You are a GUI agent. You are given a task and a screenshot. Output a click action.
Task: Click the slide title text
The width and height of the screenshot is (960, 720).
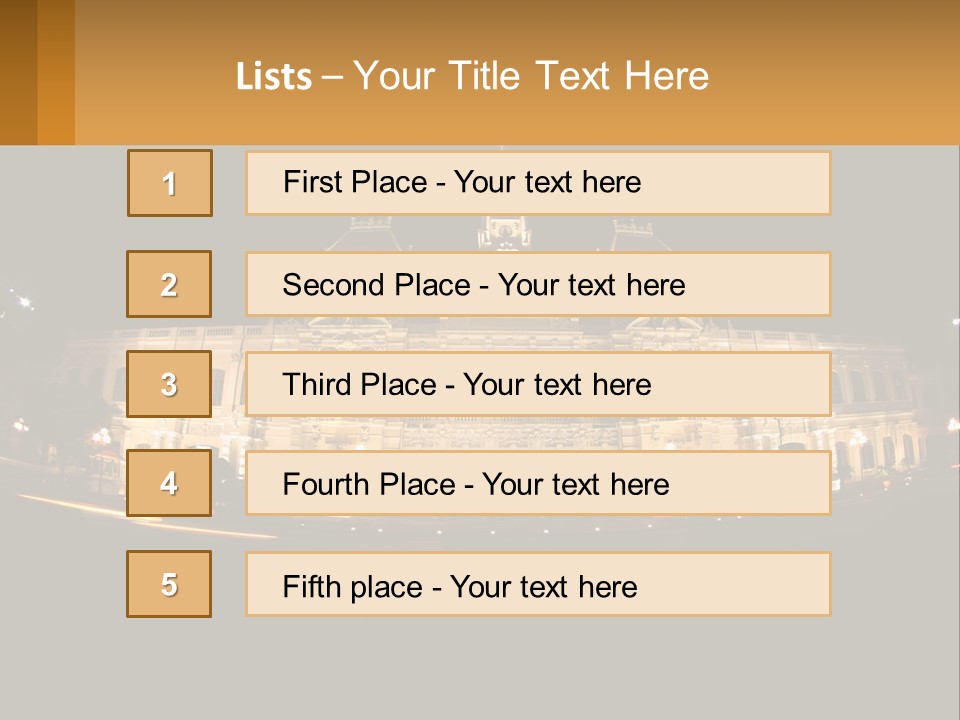pos(472,76)
